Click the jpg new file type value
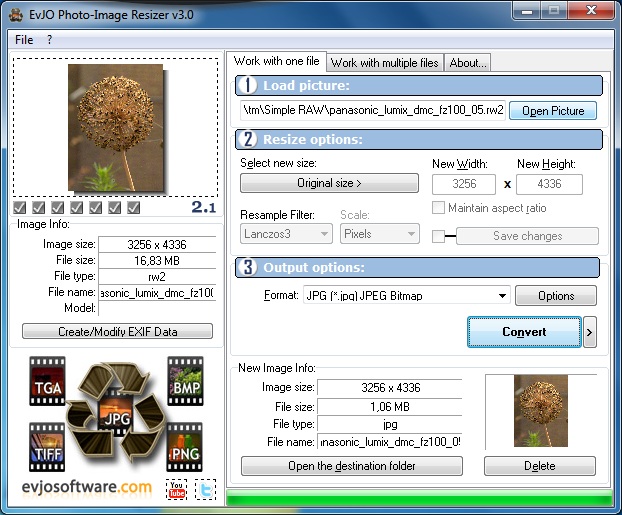 [390, 424]
